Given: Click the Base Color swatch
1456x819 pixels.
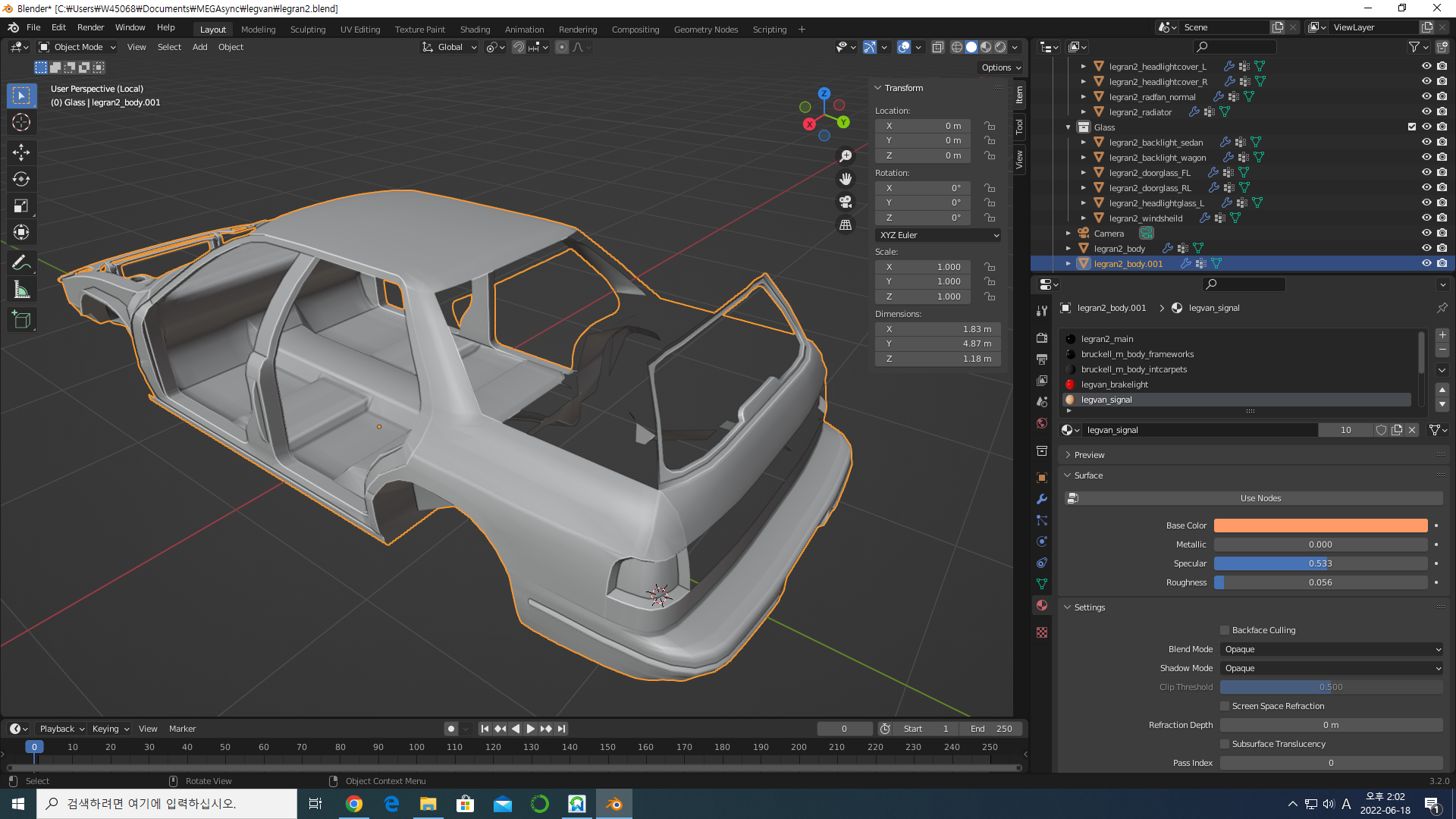Looking at the screenshot, I should pyautogui.click(x=1320, y=526).
